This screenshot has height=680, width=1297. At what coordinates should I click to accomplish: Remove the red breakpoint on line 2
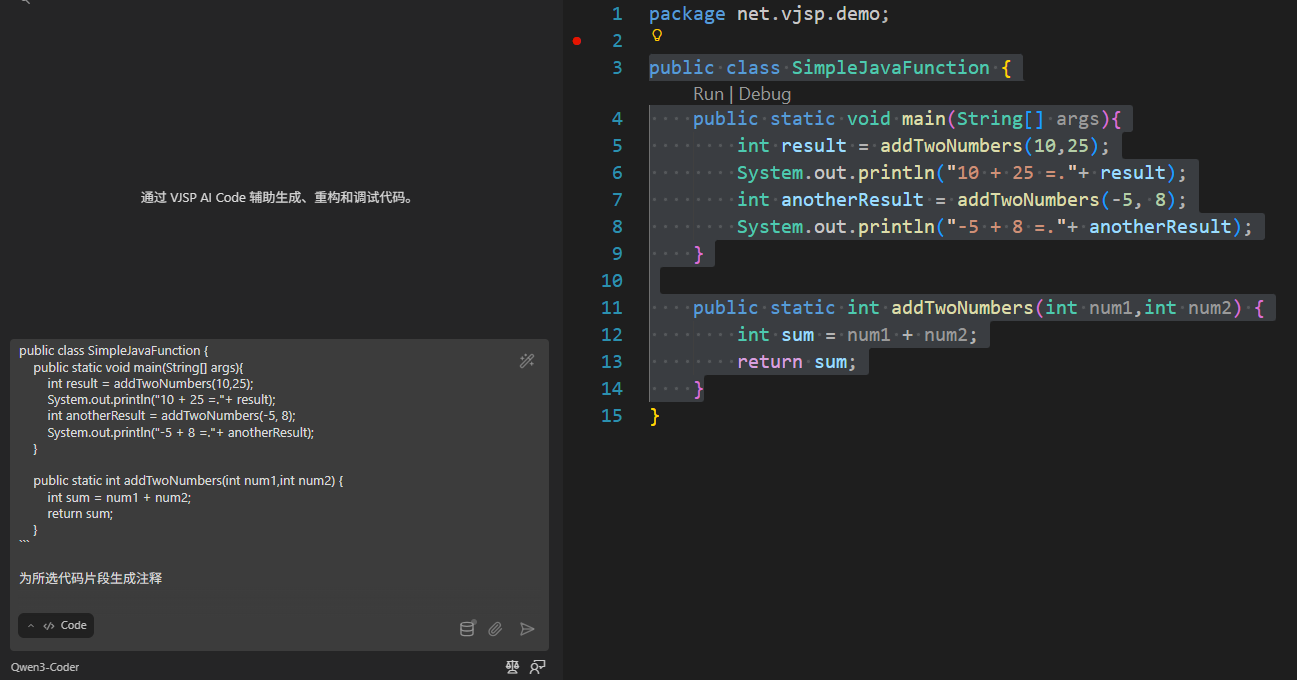[577, 41]
